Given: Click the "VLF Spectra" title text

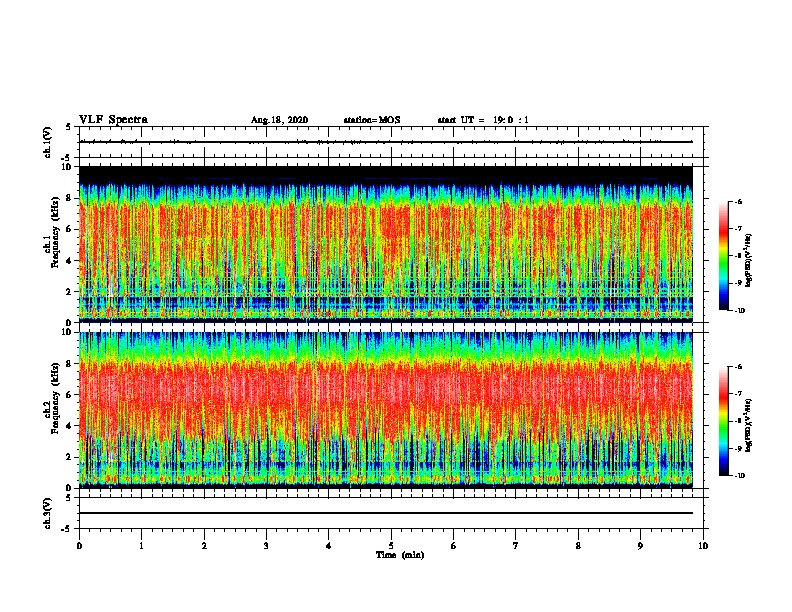Looking at the screenshot, I should click(x=113, y=120).
